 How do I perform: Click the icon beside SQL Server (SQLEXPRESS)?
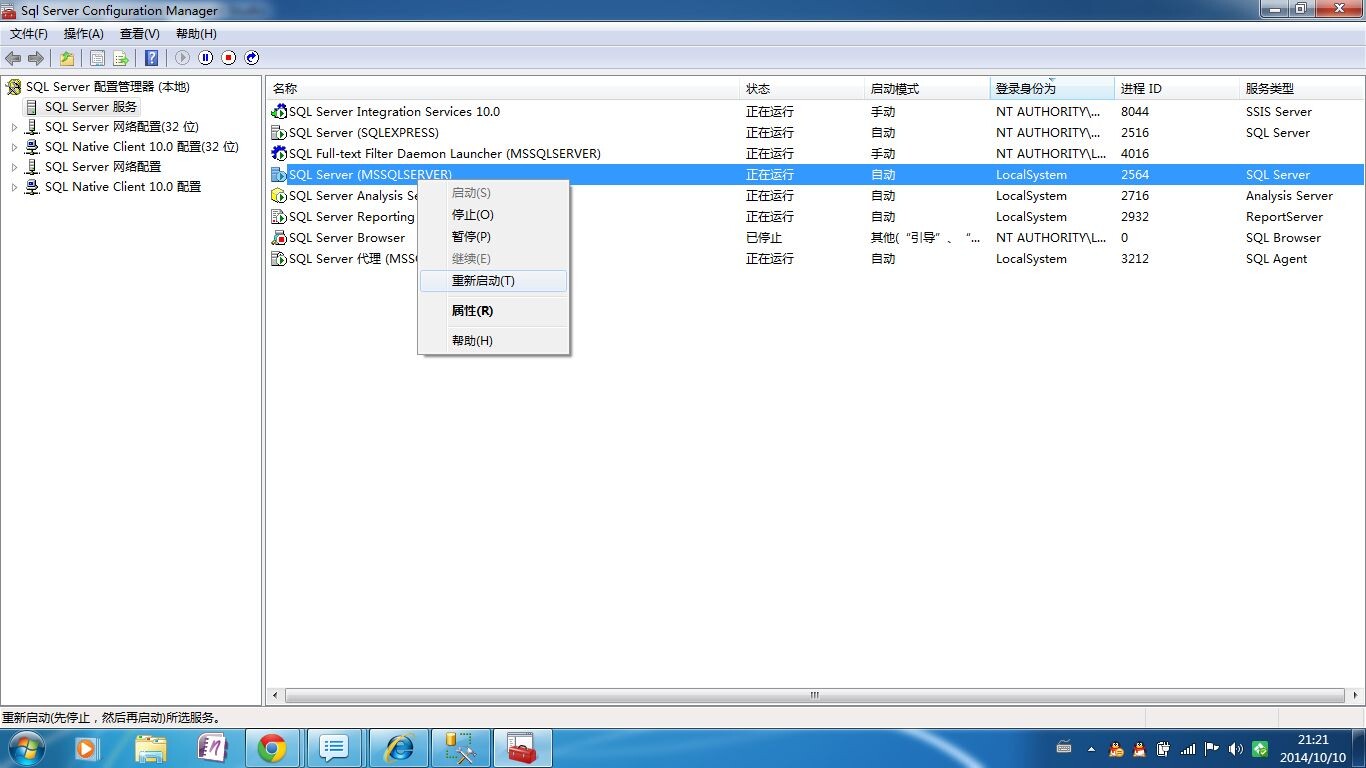point(279,133)
